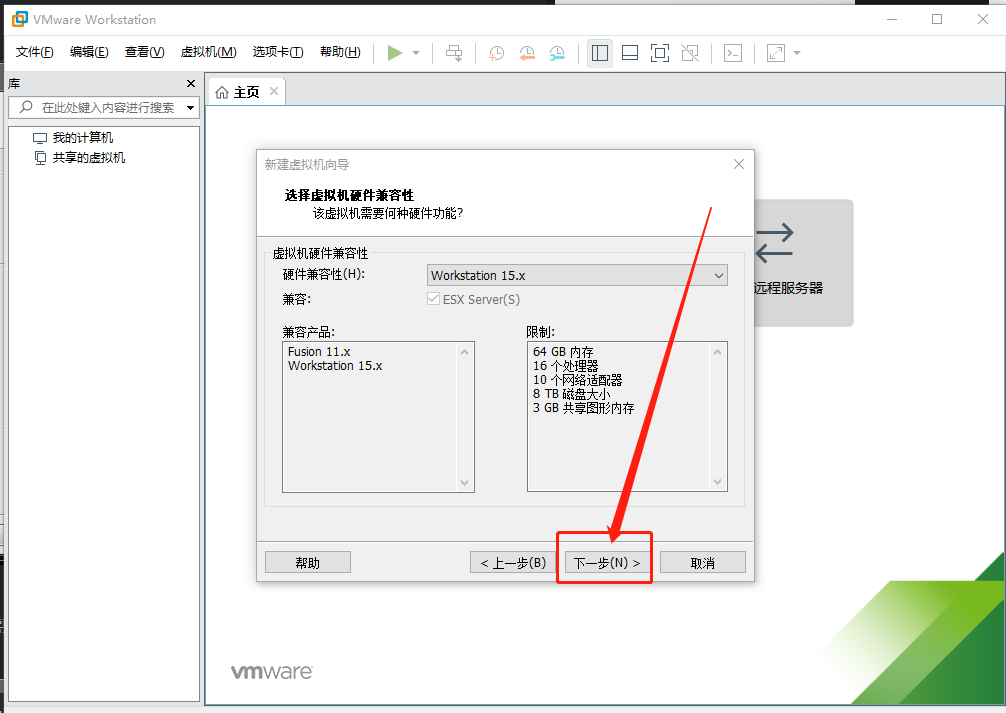Image resolution: width=1006 pixels, height=713 pixels.
Task: Click the home icon on 主页 tab
Action: coord(222,92)
